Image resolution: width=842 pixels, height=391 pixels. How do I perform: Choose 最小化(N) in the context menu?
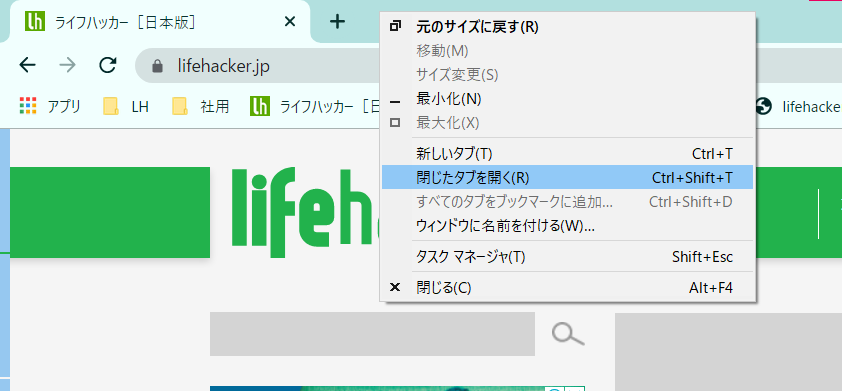[567, 99]
